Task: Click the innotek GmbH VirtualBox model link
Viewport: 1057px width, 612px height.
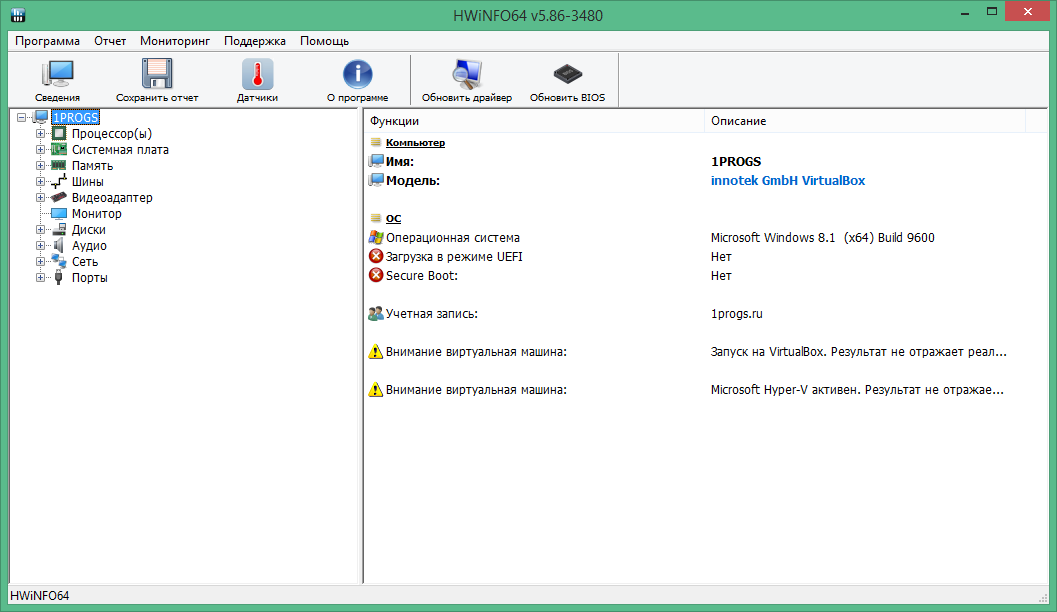Action: tap(787, 181)
